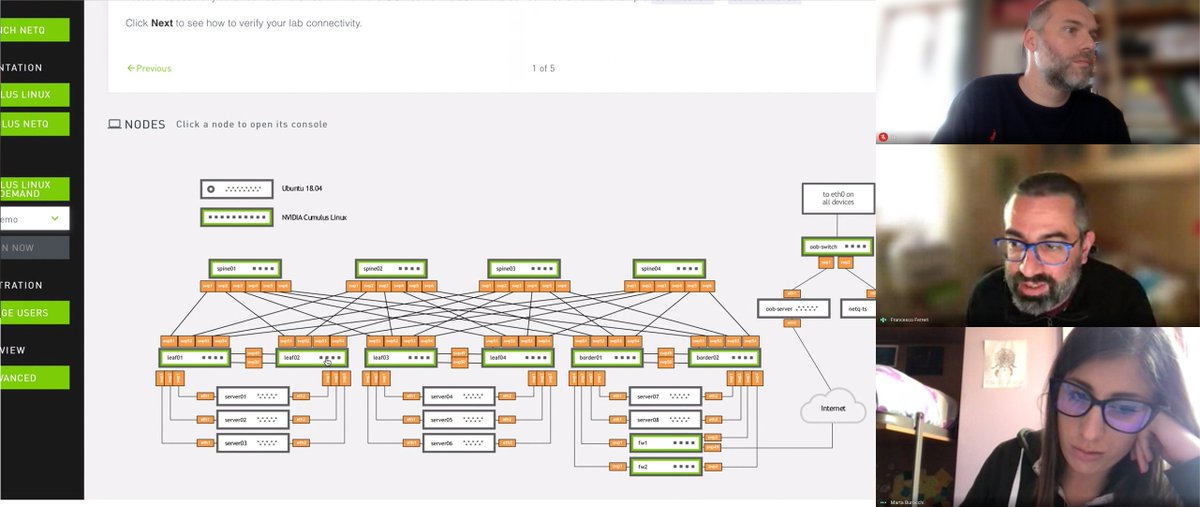Screen dimensions: 1200x507
Task: Open the fw1 firewall node console
Action: pos(665,442)
